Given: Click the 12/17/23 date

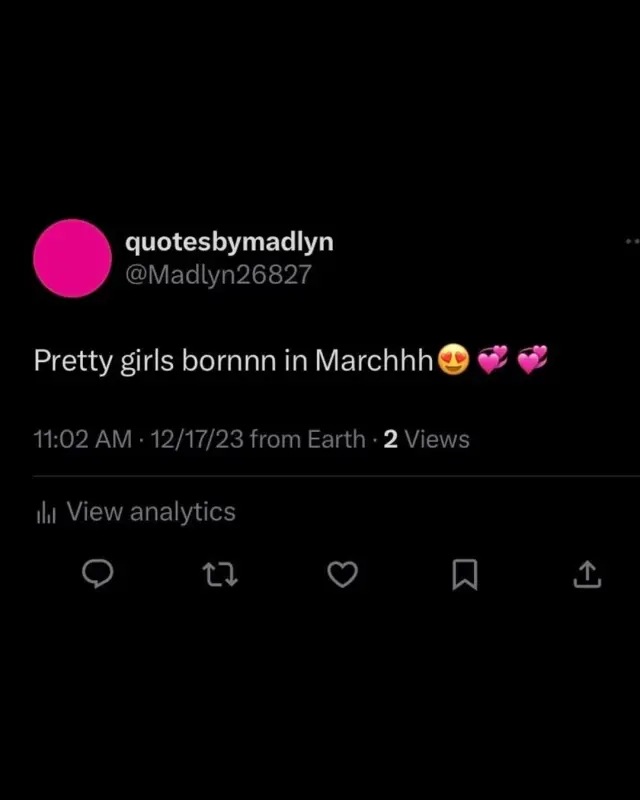Looking at the screenshot, I should tap(197, 439).
